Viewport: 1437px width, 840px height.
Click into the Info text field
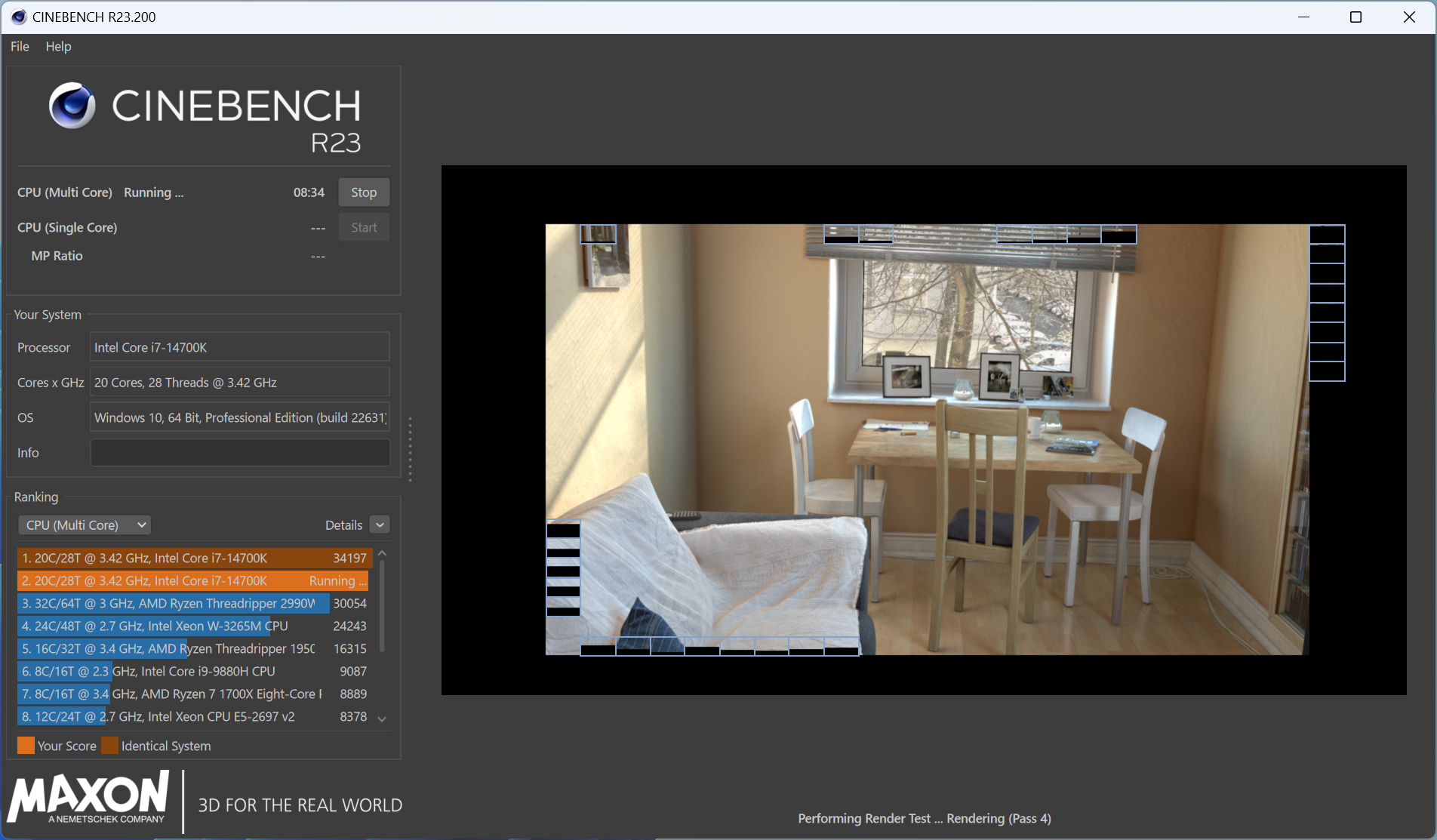(x=240, y=453)
